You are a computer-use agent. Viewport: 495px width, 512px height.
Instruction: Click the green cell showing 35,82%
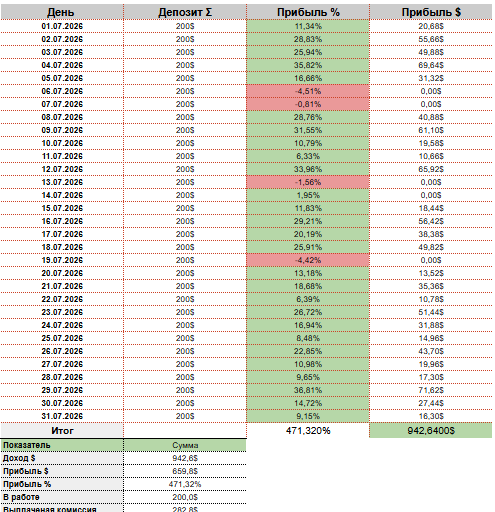pyautogui.click(x=308, y=65)
